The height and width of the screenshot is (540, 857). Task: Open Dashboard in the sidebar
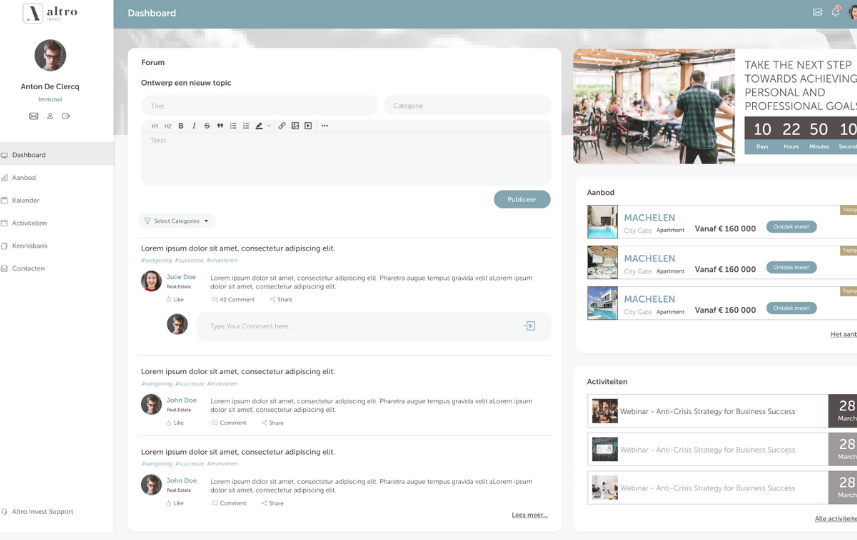[x=57, y=155]
